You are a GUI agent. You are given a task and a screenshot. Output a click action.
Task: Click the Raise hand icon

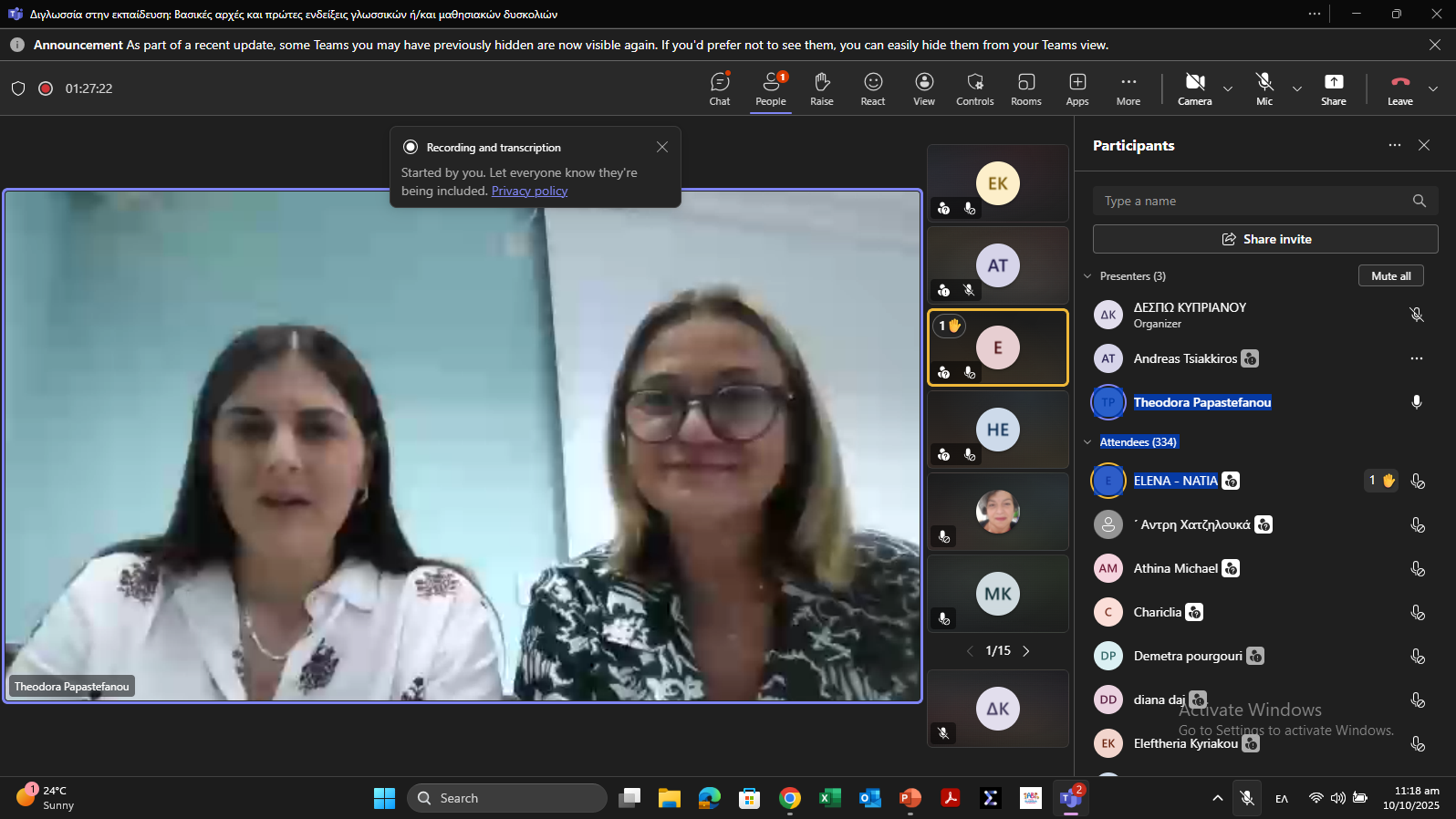point(821,88)
